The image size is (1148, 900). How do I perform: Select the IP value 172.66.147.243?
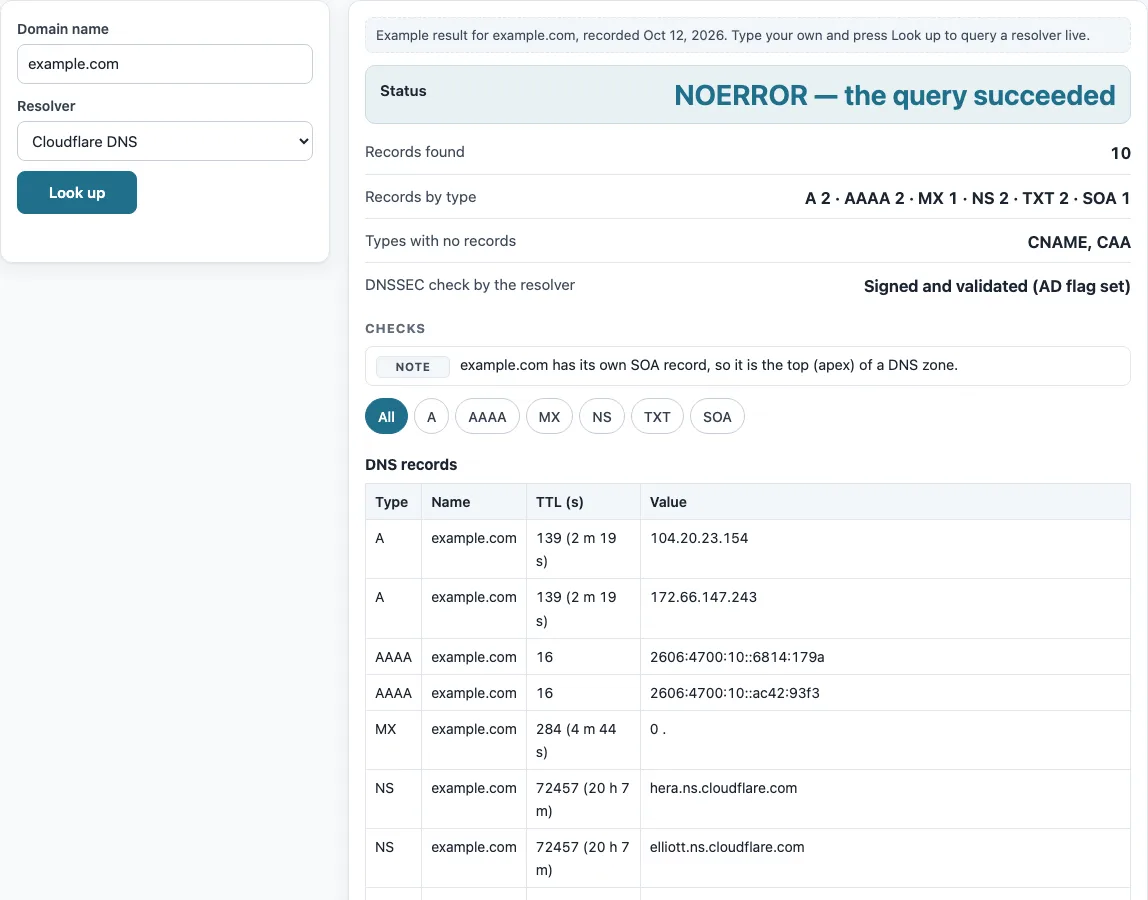click(x=704, y=598)
